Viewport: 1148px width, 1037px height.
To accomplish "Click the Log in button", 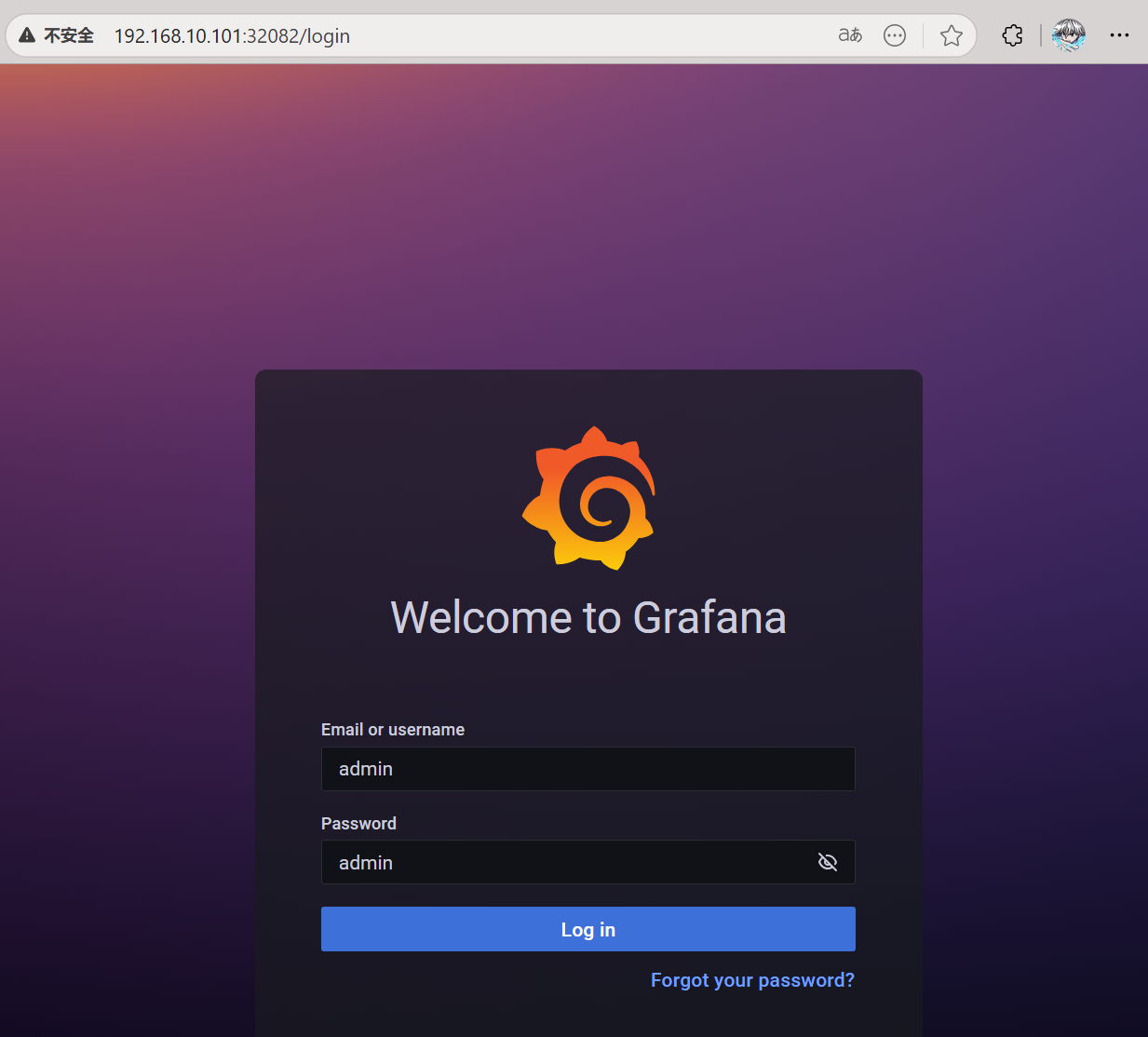I will 588,929.
